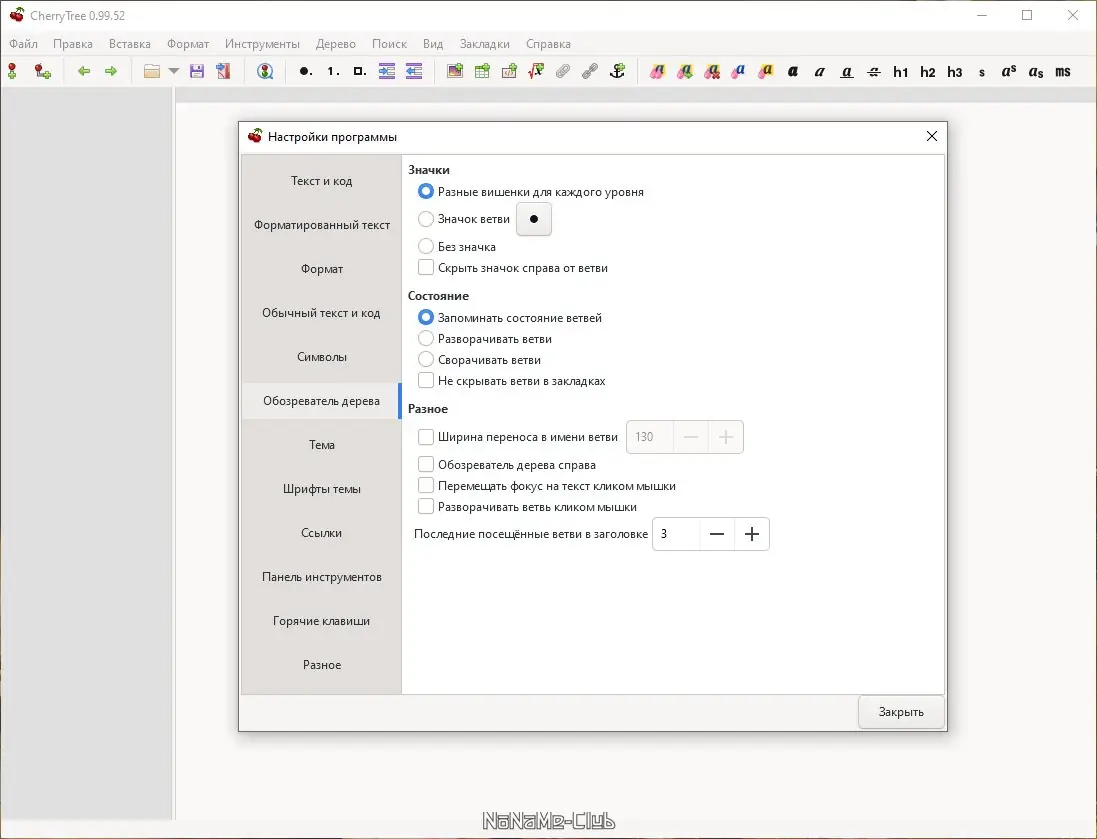Insert an image with the toolbar icon

455,71
